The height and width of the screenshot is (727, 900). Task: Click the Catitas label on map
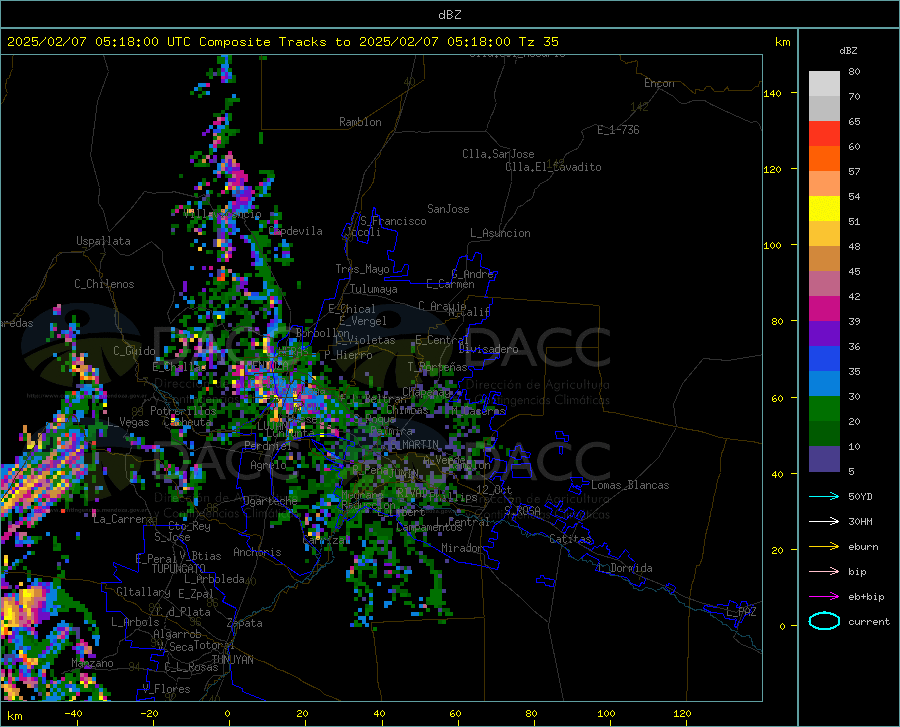[571, 539]
